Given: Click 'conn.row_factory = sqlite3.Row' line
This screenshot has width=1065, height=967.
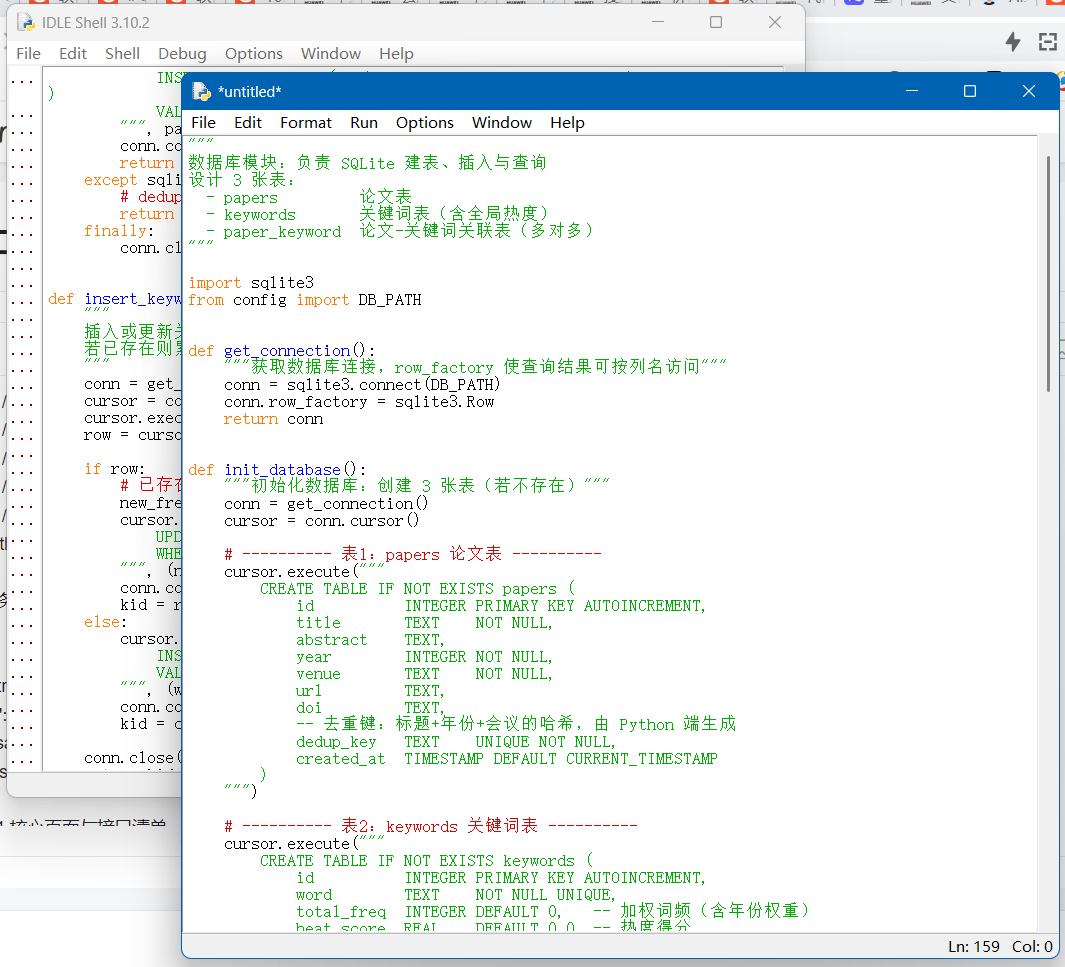Looking at the screenshot, I should [359, 402].
